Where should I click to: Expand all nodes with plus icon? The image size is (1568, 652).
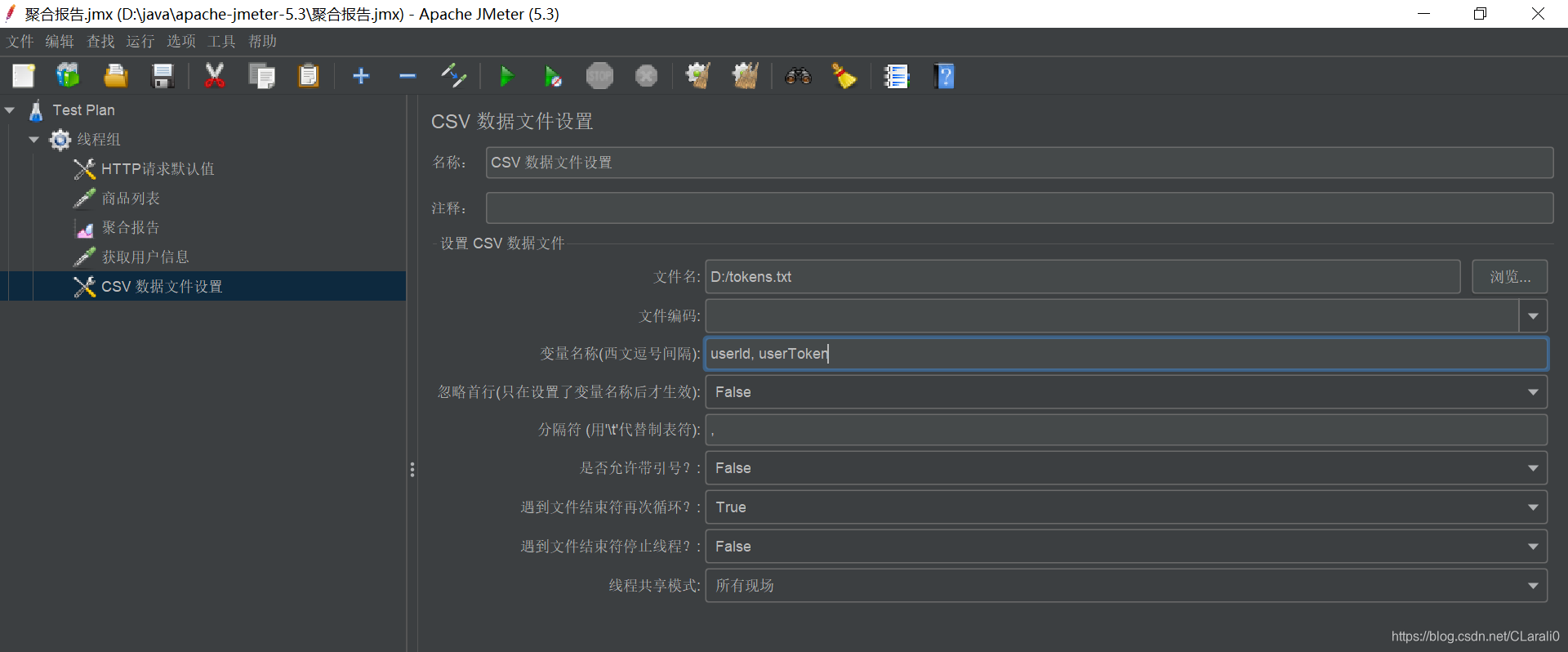click(x=361, y=76)
